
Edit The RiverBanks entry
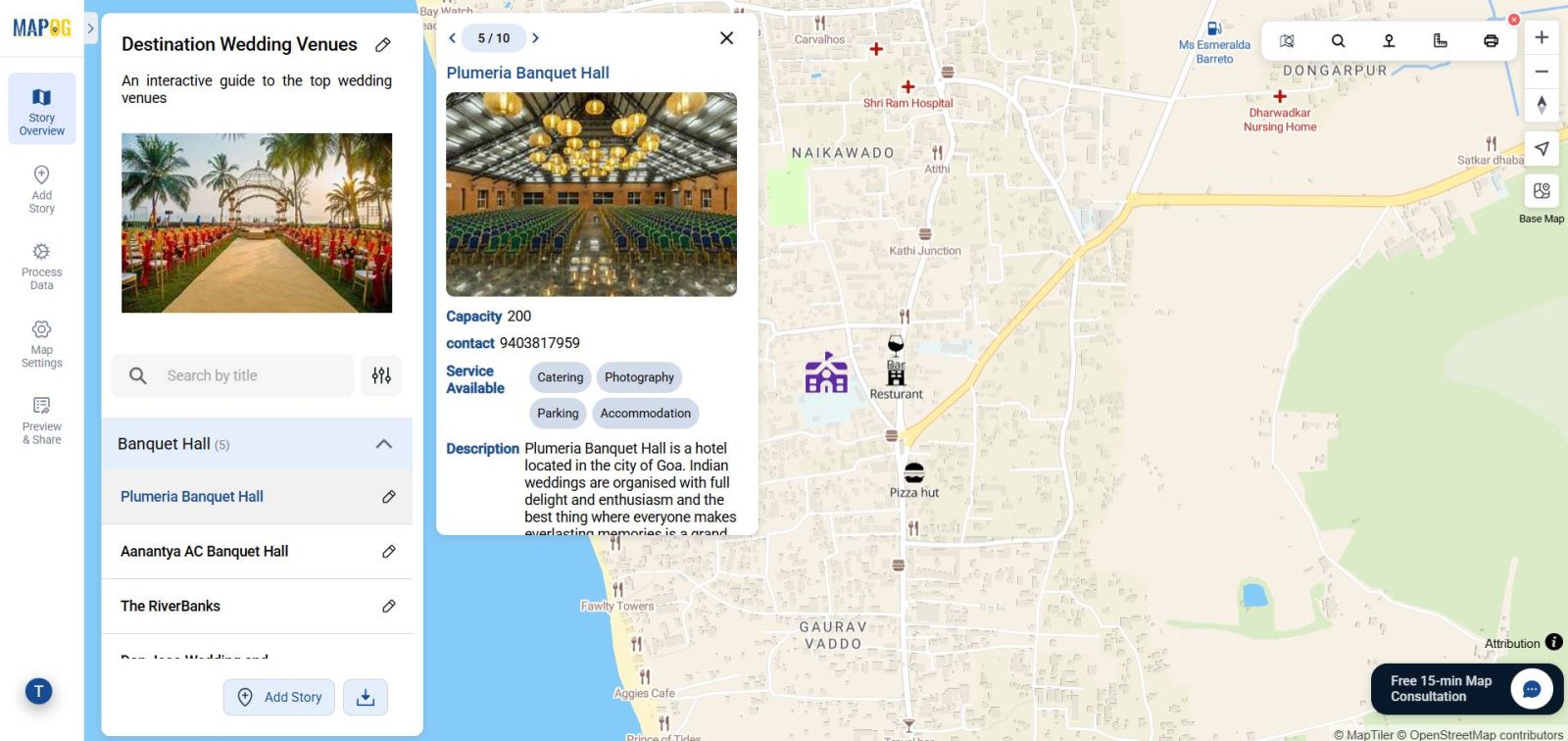click(389, 607)
